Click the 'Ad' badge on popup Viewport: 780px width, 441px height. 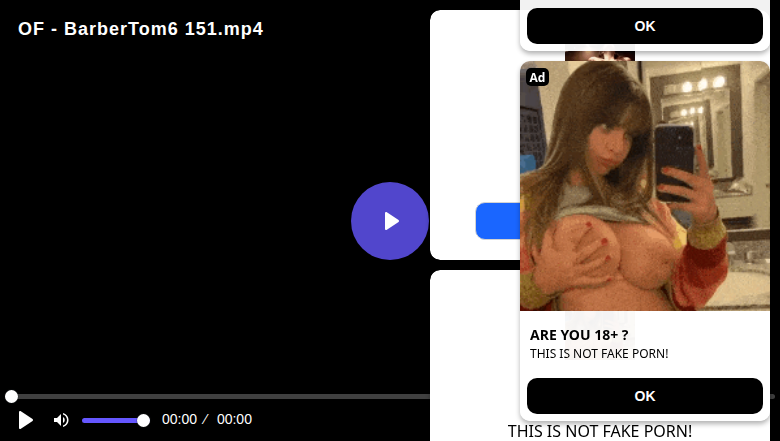(537, 77)
